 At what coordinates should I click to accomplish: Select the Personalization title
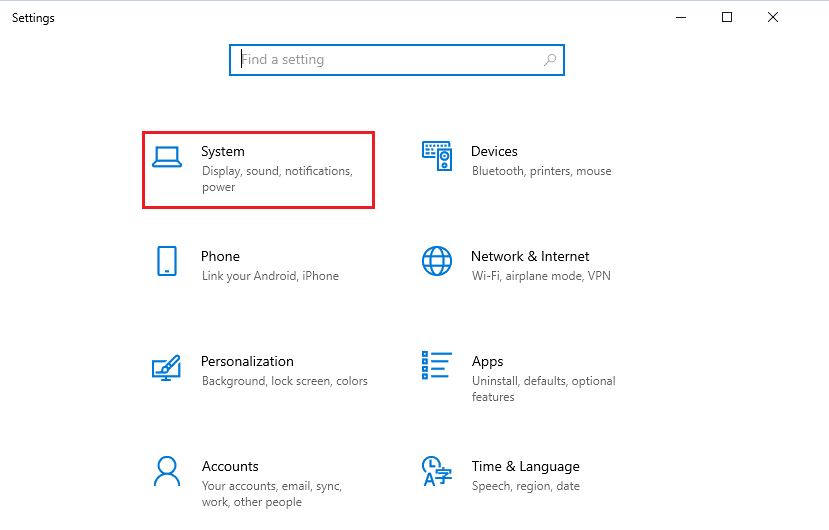click(247, 361)
